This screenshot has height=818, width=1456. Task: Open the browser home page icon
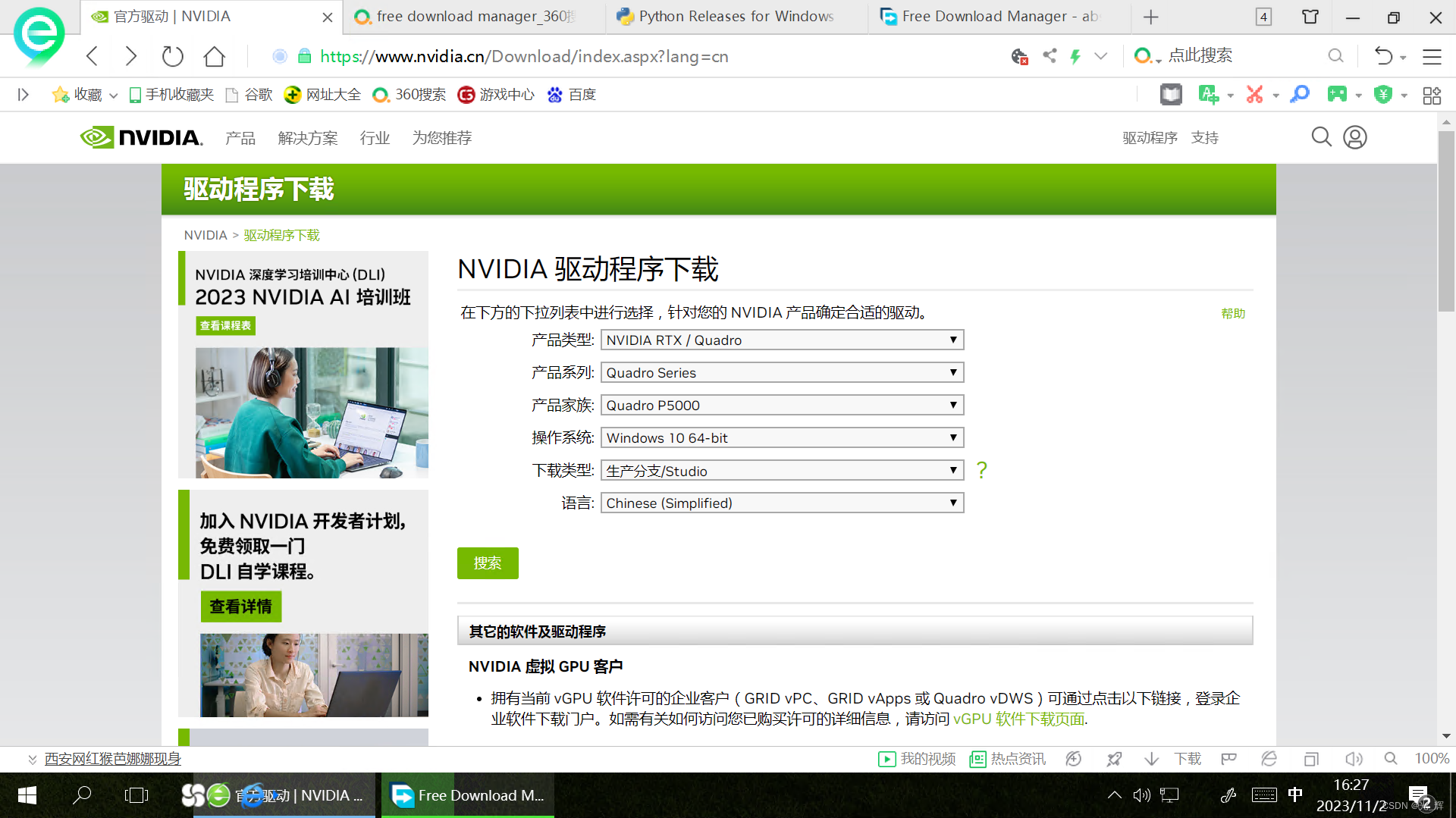(215, 56)
